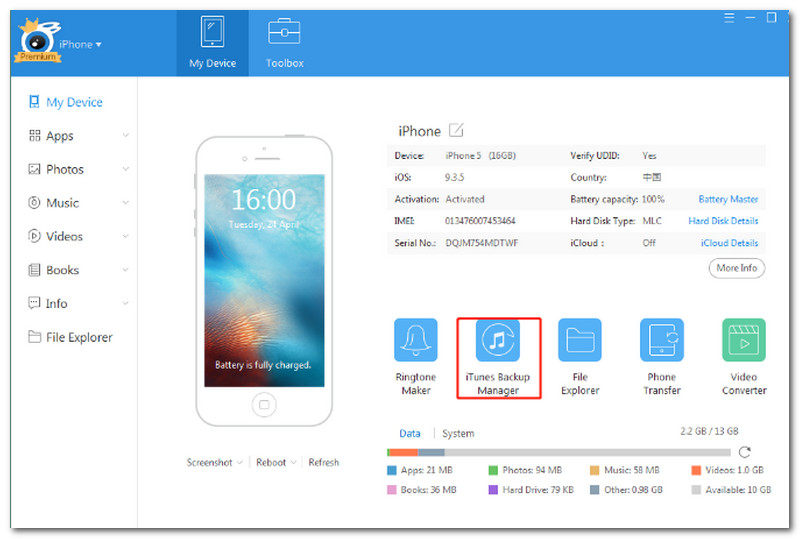Image resolution: width=800 pixels, height=539 pixels.
Task: Open the iPhone device dropdown
Action: (80, 44)
